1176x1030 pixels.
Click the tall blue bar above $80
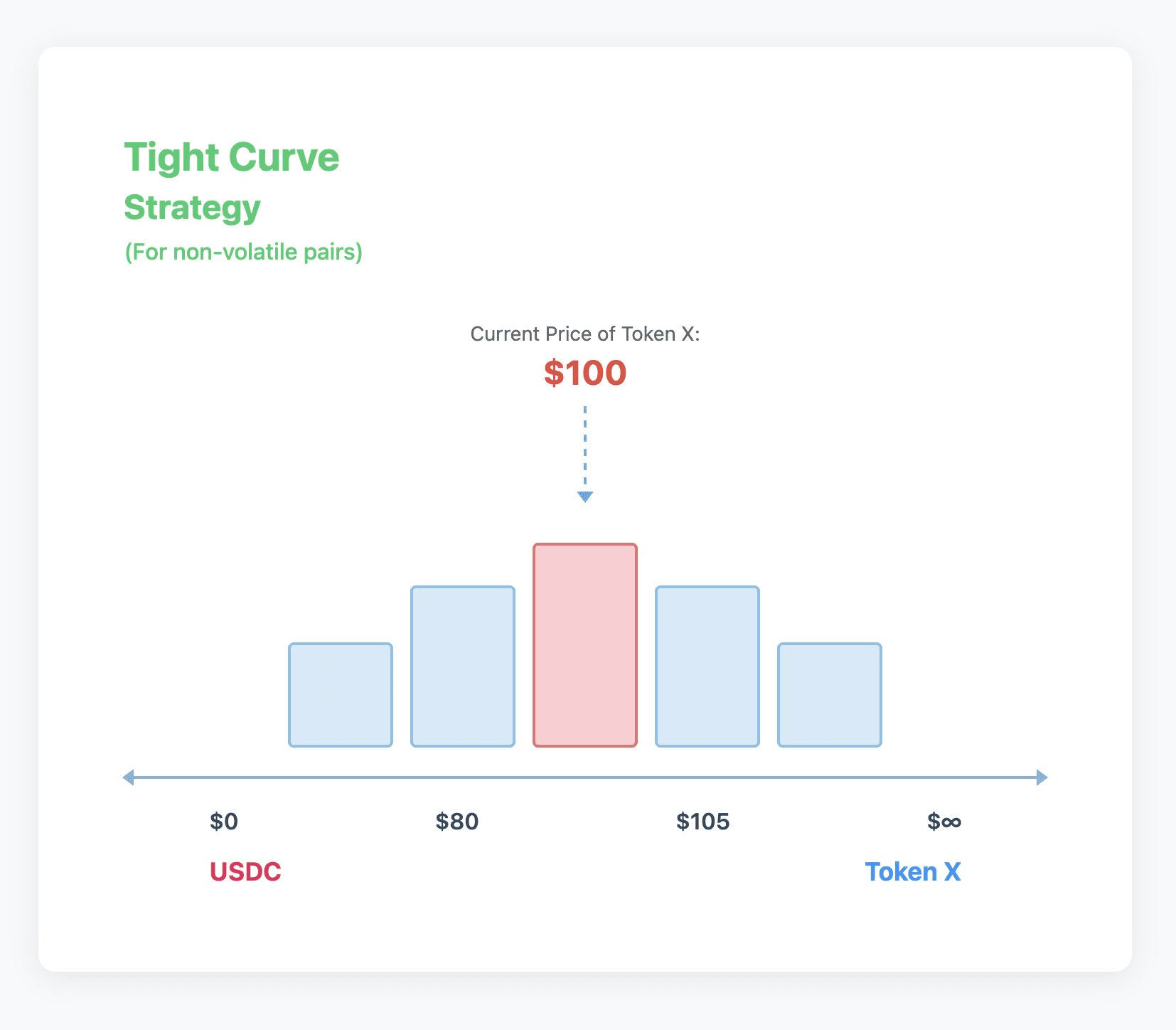click(x=463, y=667)
